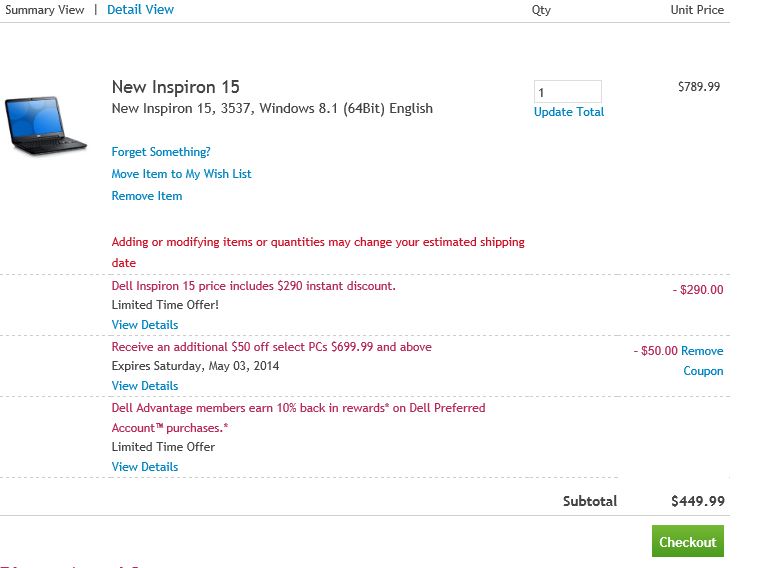Click the Update Total link

pos(569,112)
